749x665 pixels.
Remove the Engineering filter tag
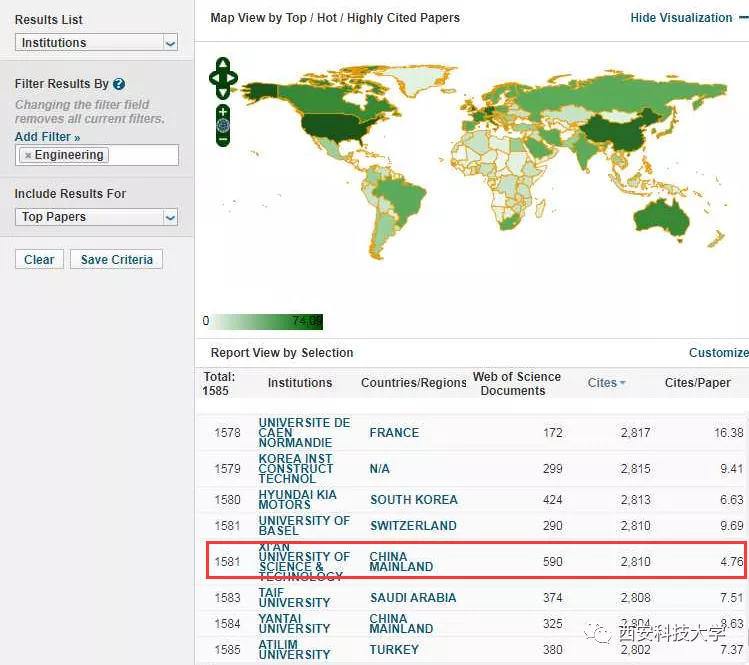[x=27, y=155]
